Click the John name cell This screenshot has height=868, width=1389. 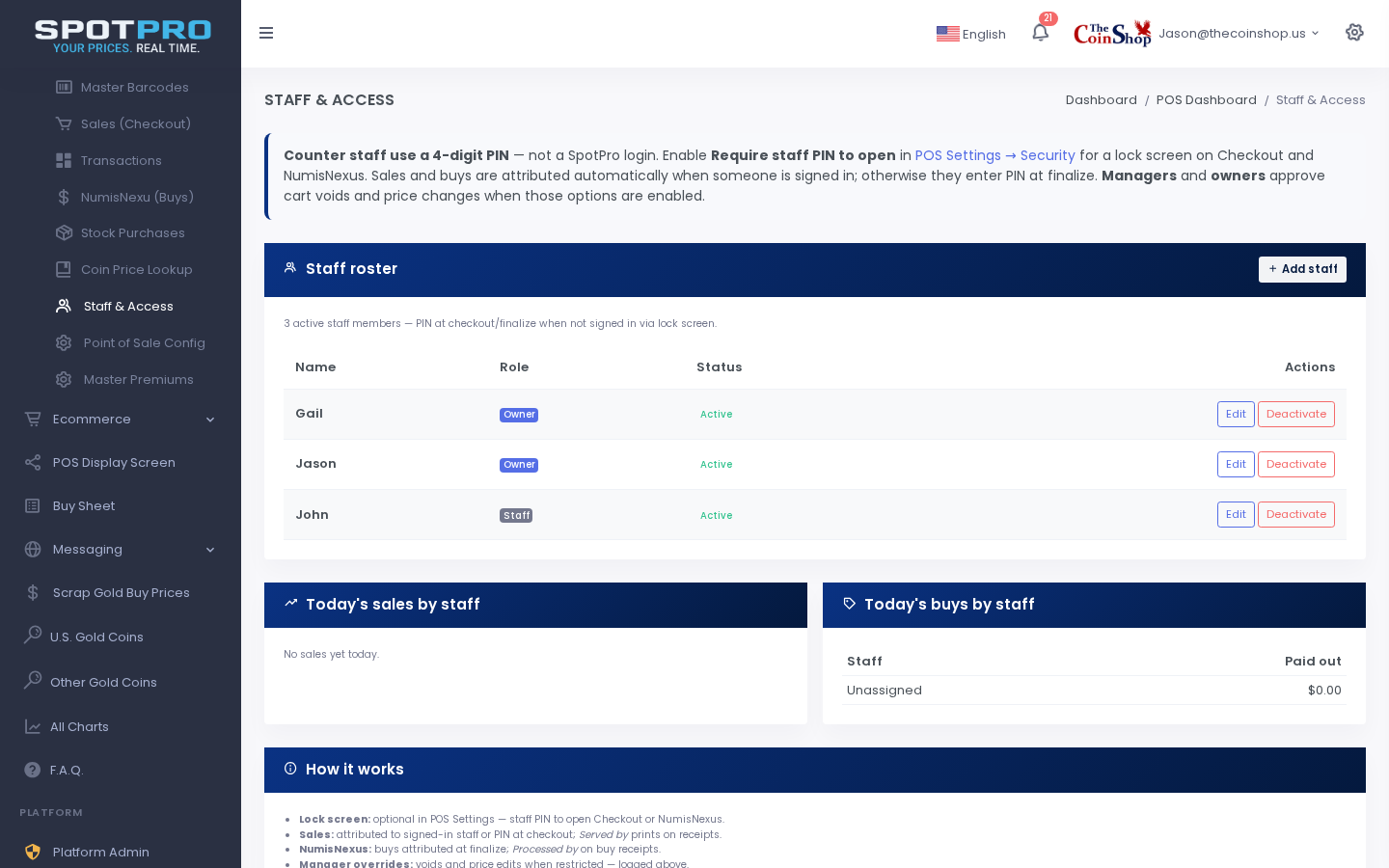click(312, 515)
